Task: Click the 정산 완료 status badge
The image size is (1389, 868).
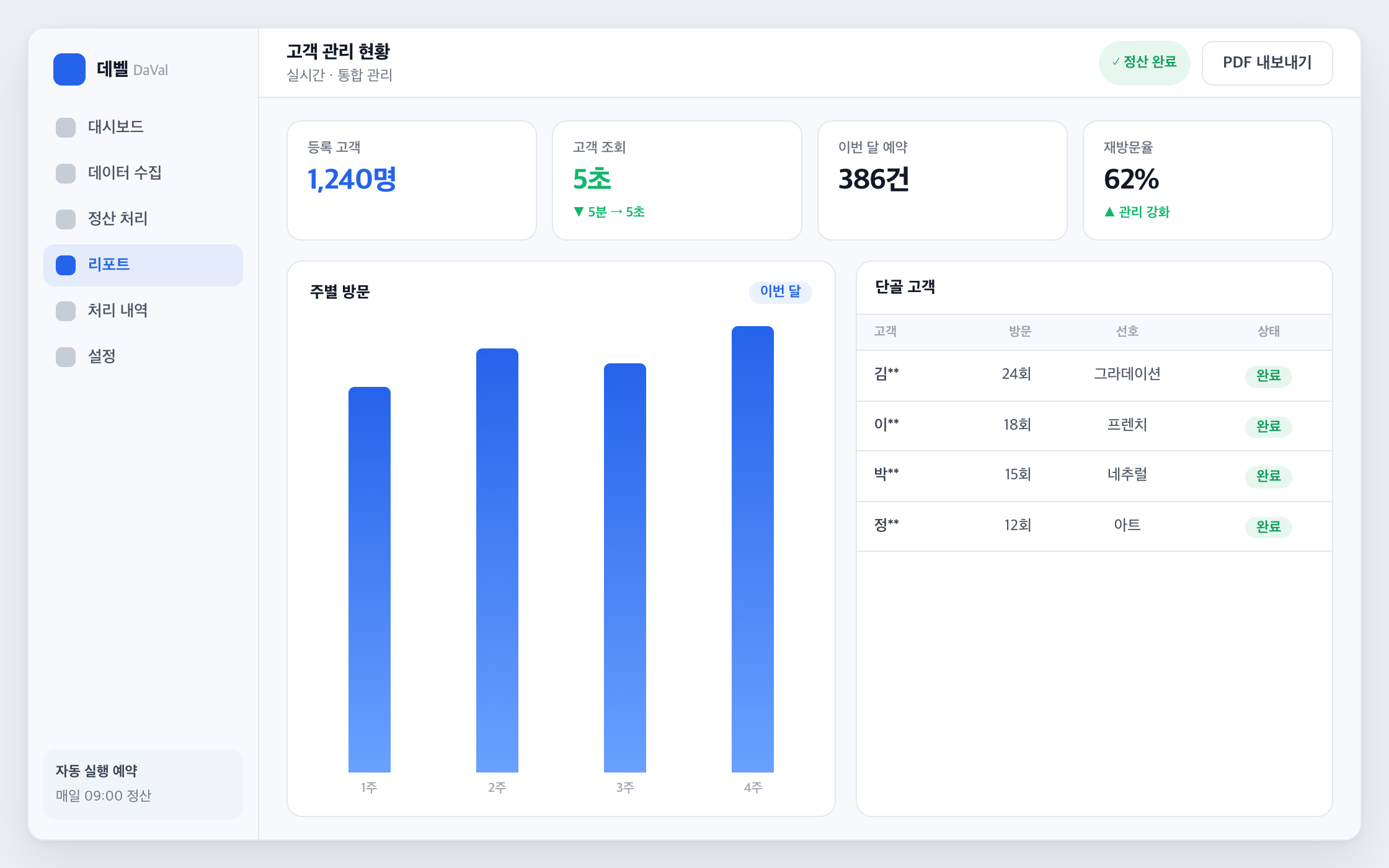Action: [1144, 63]
